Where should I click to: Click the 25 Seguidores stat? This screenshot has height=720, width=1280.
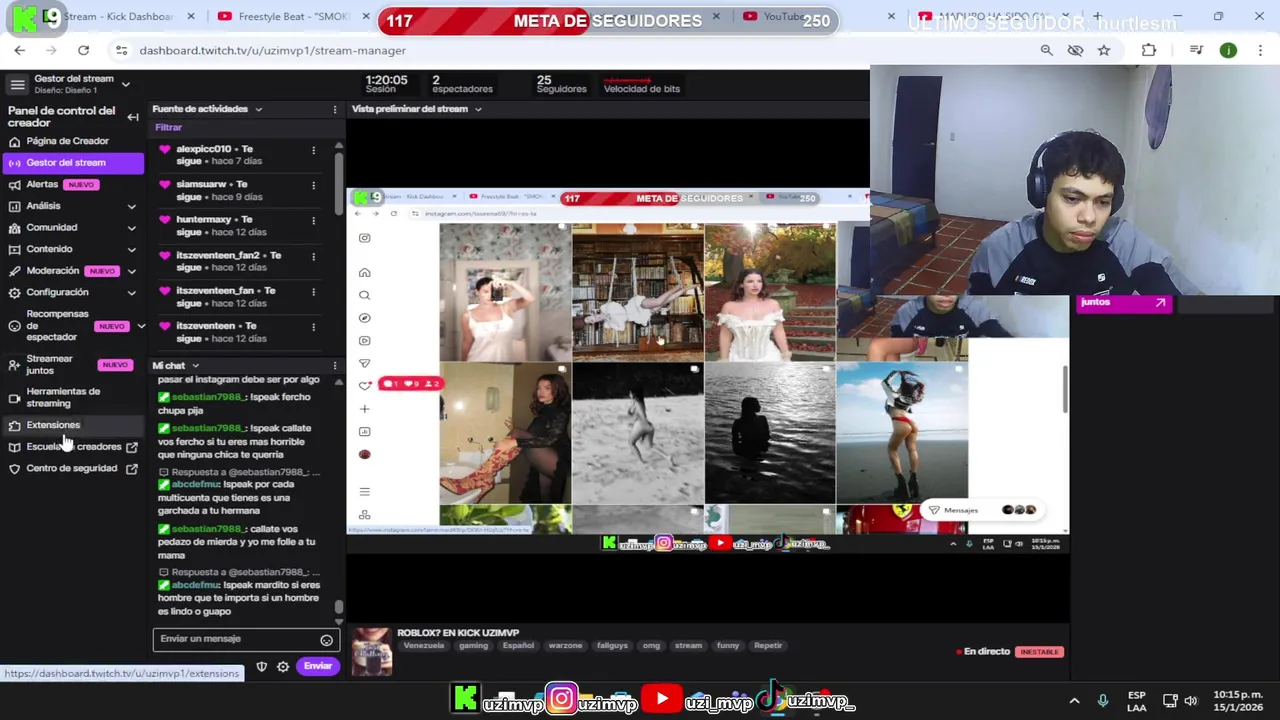(561, 84)
